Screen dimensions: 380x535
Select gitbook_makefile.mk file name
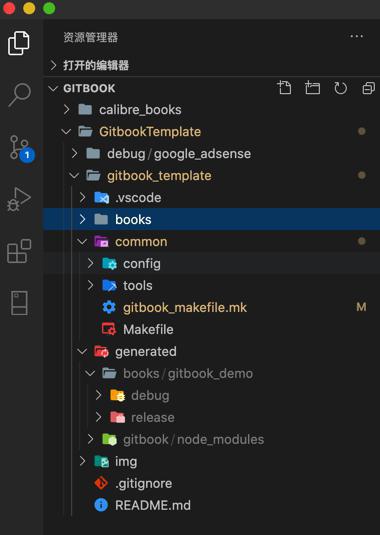point(185,307)
